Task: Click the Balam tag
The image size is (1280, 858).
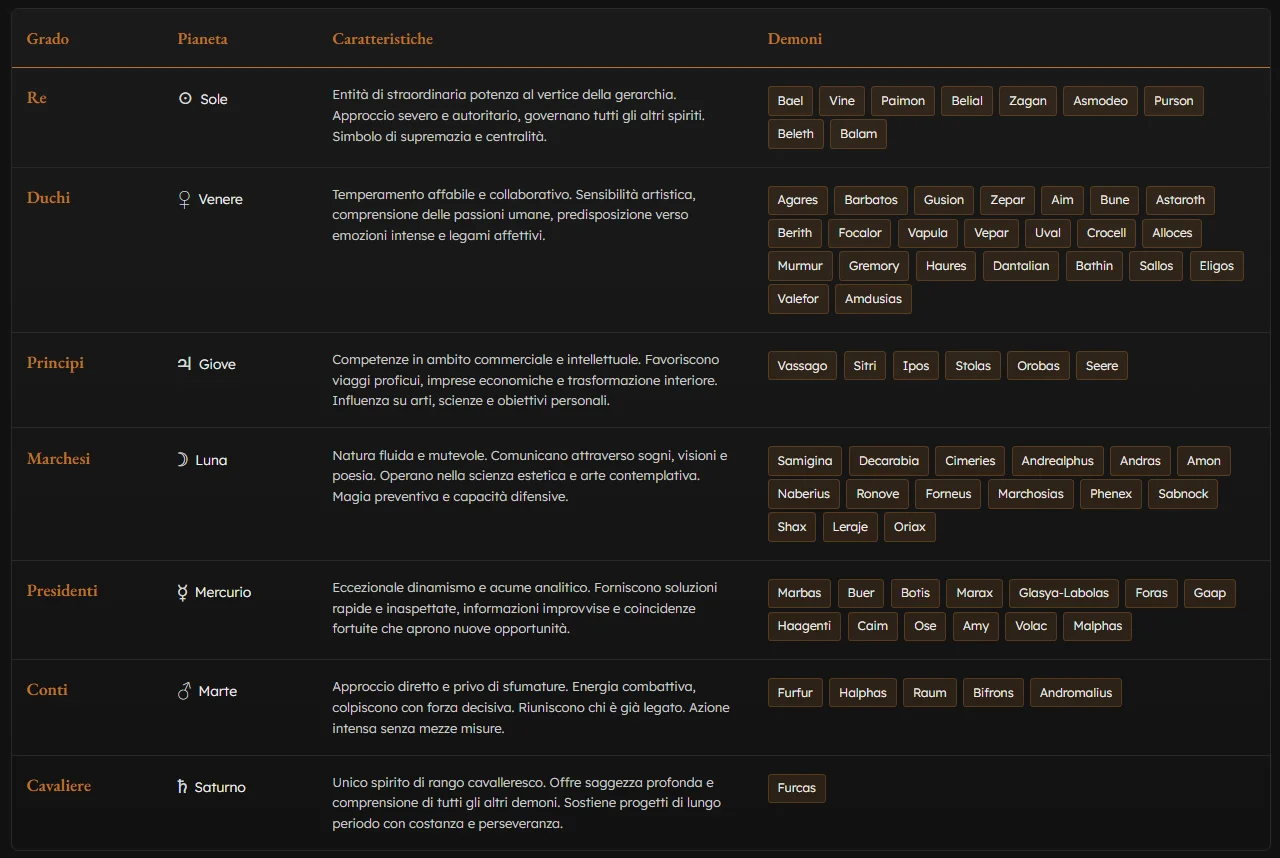Action: point(858,134)
